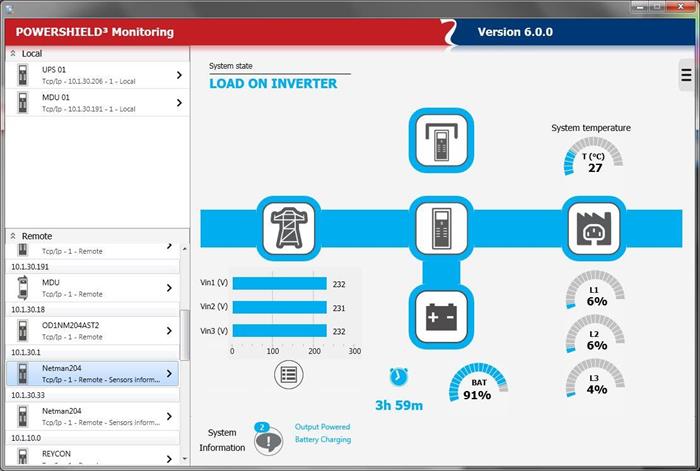Click the system temperature gauge
Viewport: 700px width, 471px height.
594,158
